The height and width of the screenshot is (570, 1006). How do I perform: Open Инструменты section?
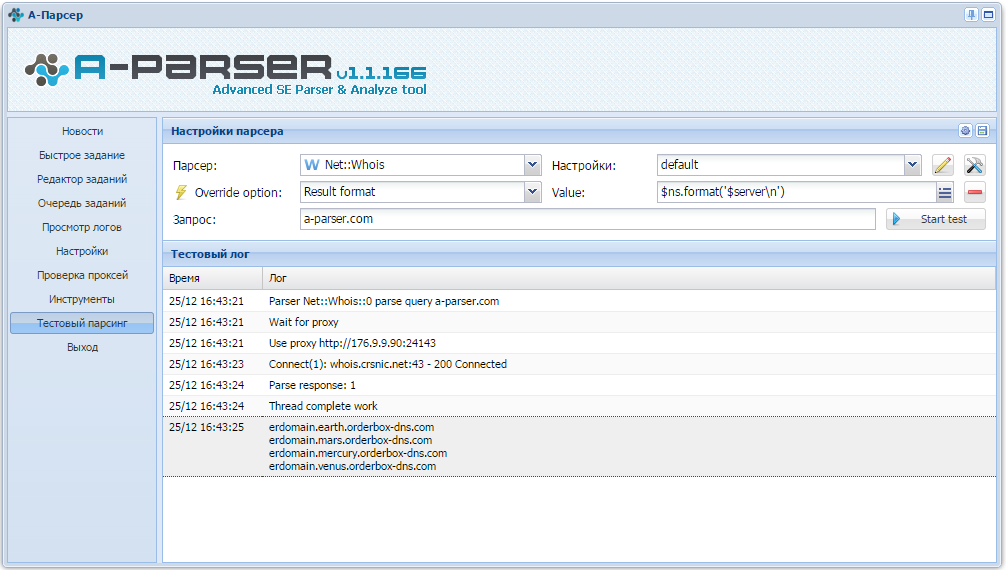coord(82,299)
